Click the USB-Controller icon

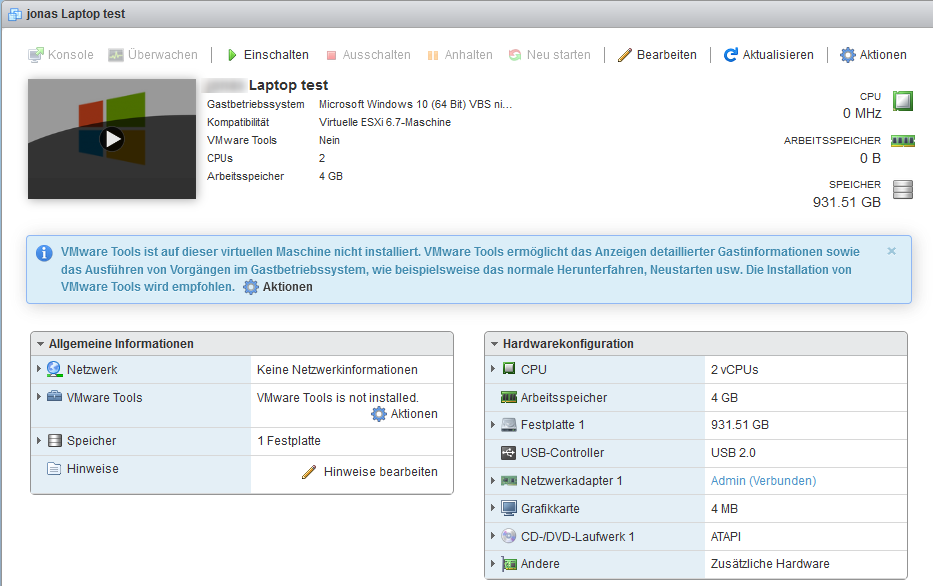(509, 453)
